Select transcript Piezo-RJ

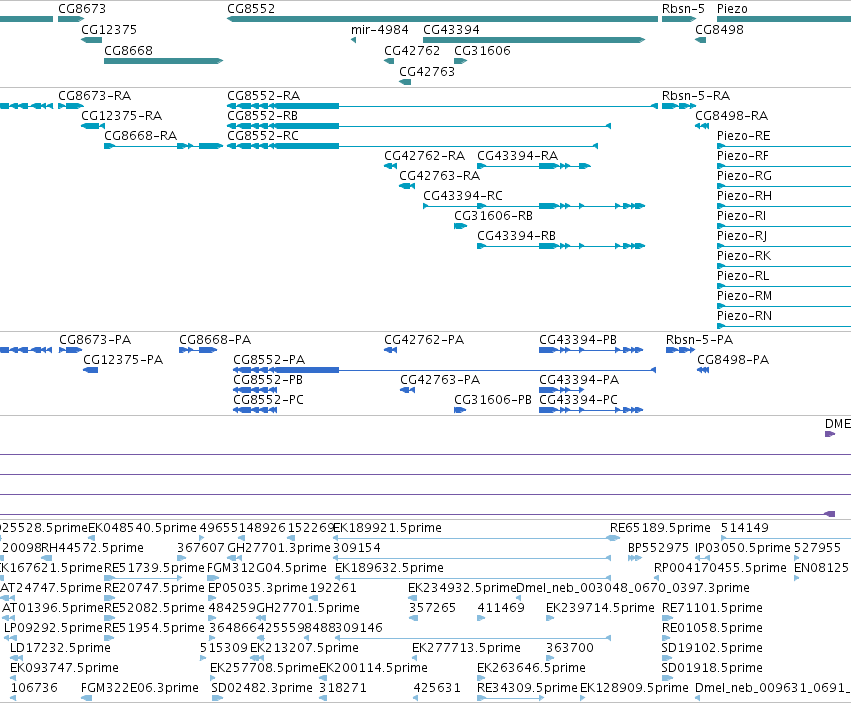tap(742, 236)
